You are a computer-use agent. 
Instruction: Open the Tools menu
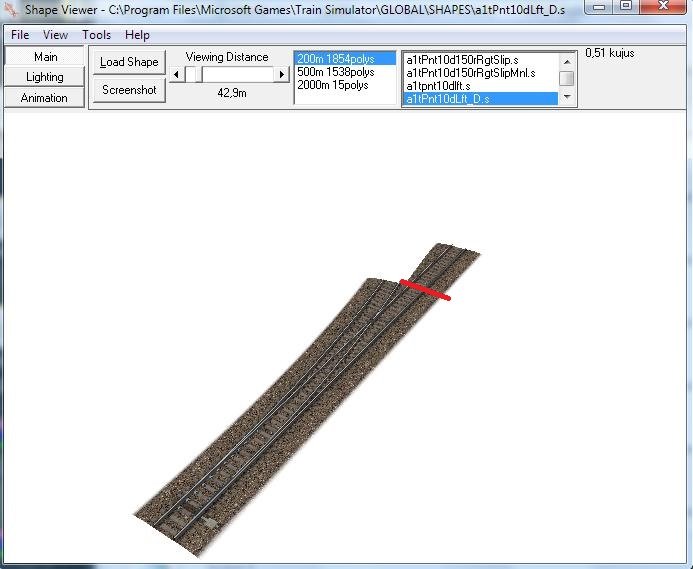click(x=97, y=35)
